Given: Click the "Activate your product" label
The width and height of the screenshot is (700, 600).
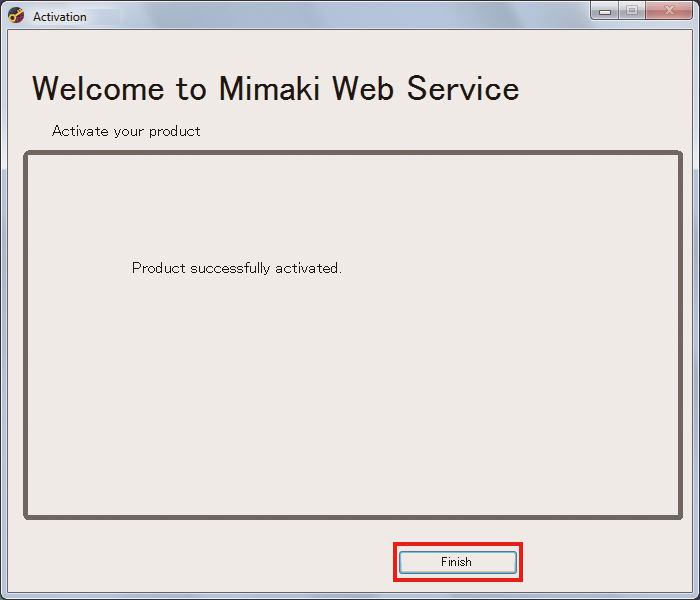Looking at the screenshot, I should click(126, 131).
